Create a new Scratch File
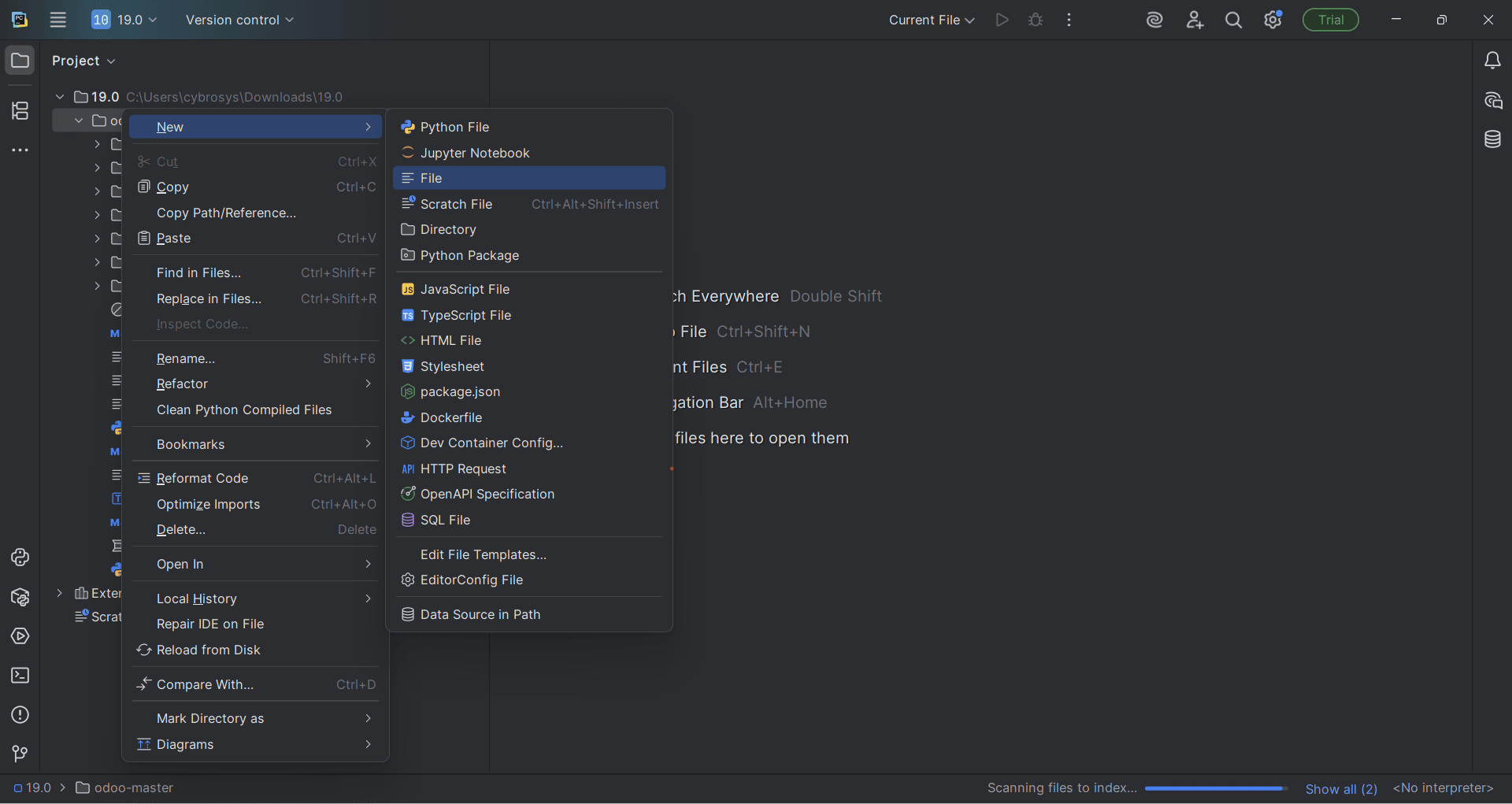Viewport: 1512px width, 804px height. pyautogui.click(x=529, y=204)
